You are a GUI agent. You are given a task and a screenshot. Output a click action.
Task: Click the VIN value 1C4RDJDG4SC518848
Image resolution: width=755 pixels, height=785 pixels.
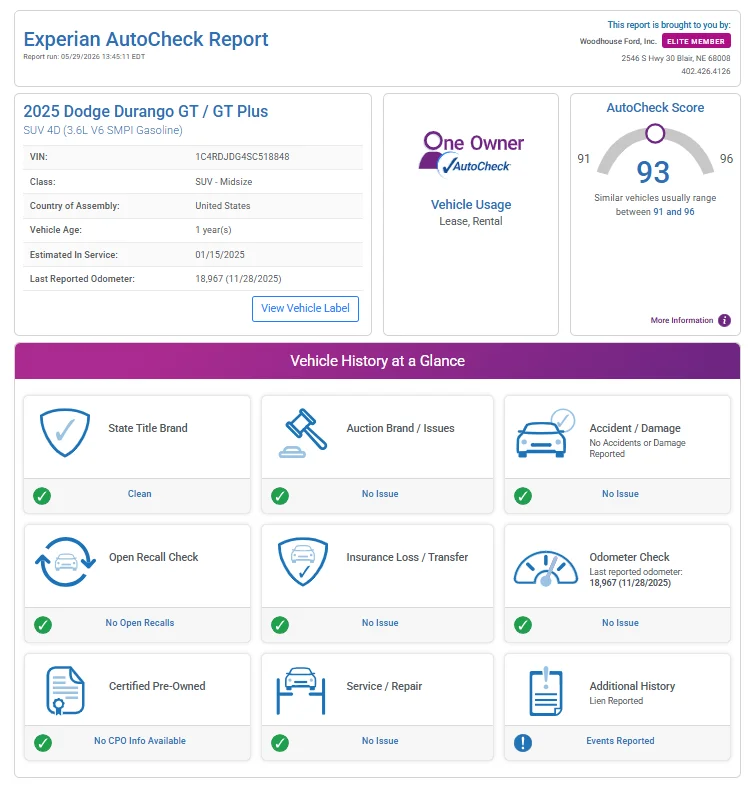pos(242,157)
